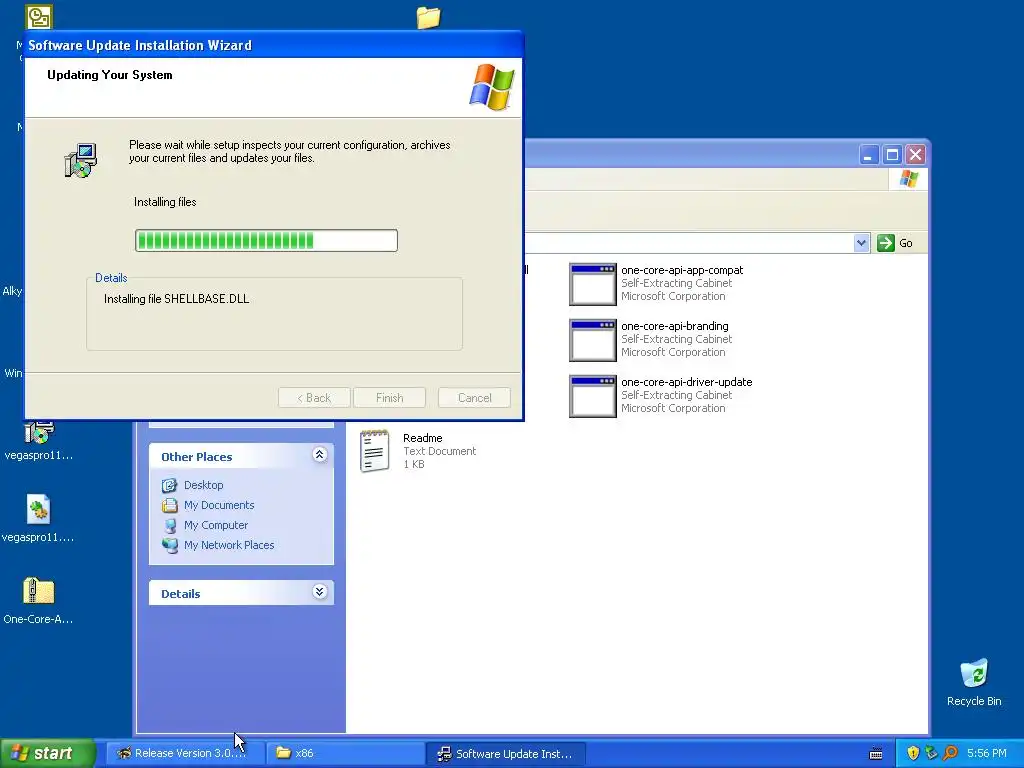Image resolution: width=1024 pixels, height=768 pixels.
Task: Click the 5:56 PM clock
Action: (x=987, y=753)
